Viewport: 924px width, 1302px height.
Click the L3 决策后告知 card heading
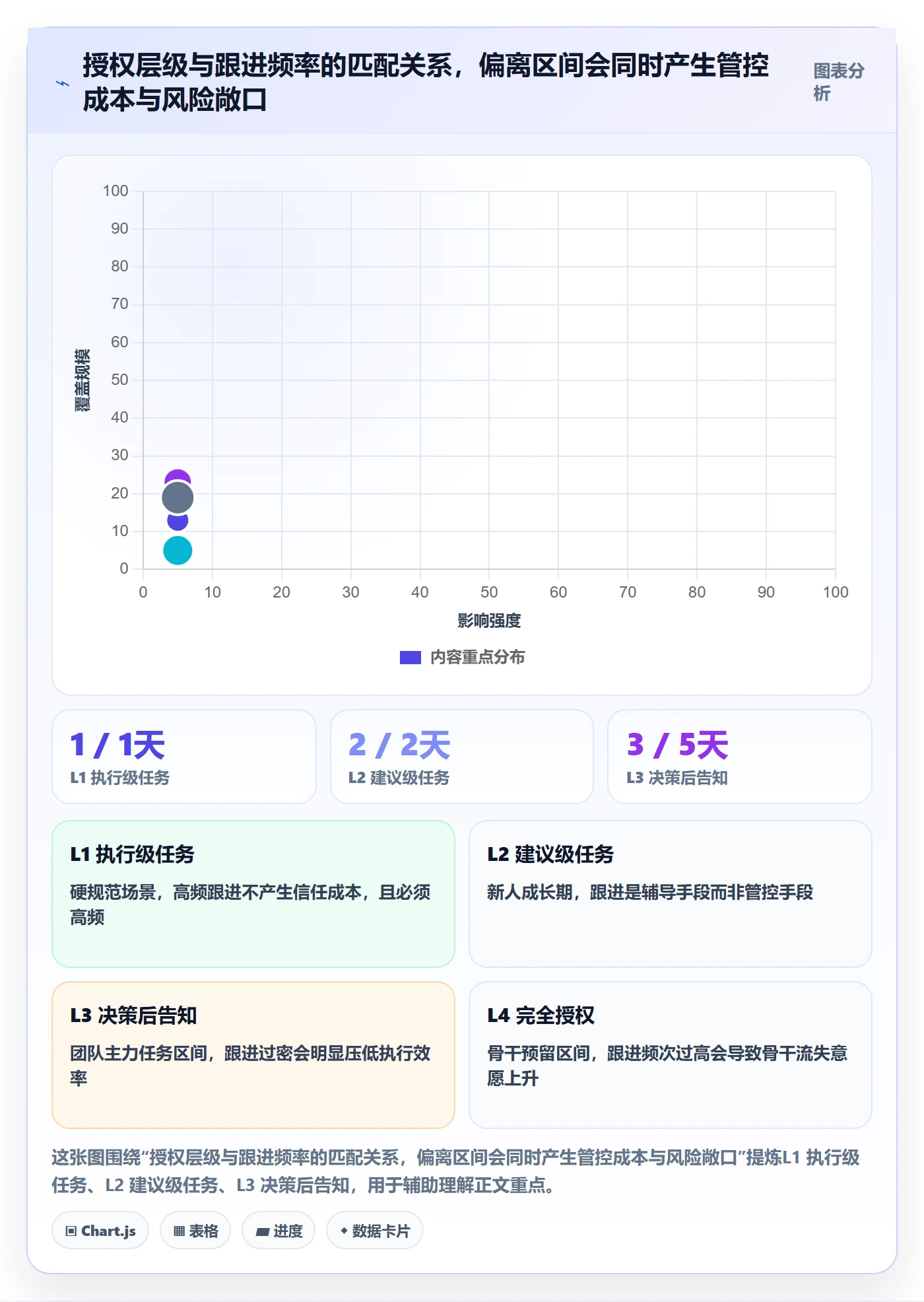(133, 1015)
